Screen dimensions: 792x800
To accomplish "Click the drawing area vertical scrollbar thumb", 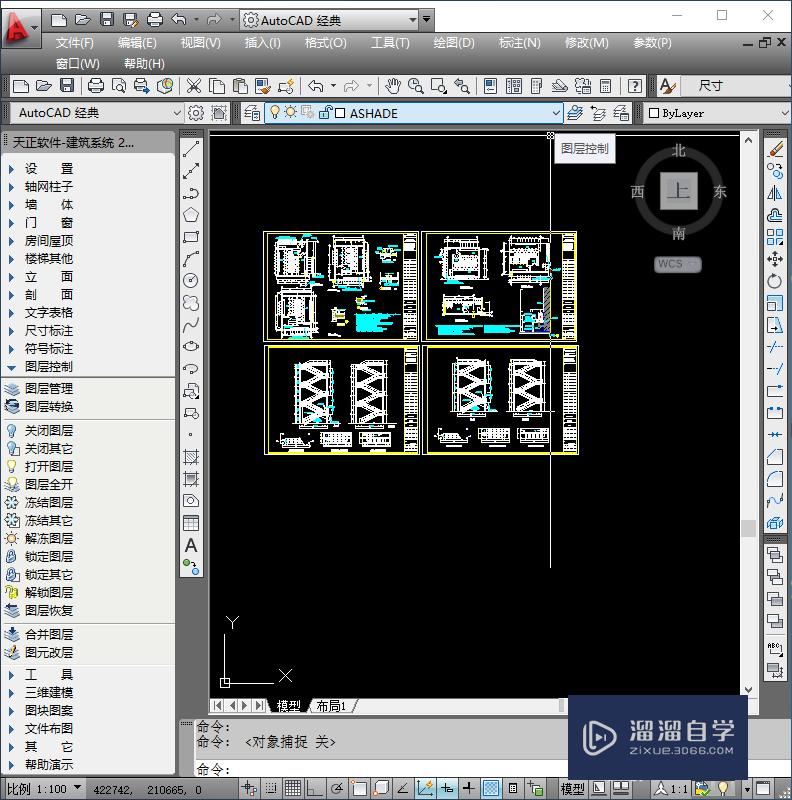I will [x=748, y=529].
